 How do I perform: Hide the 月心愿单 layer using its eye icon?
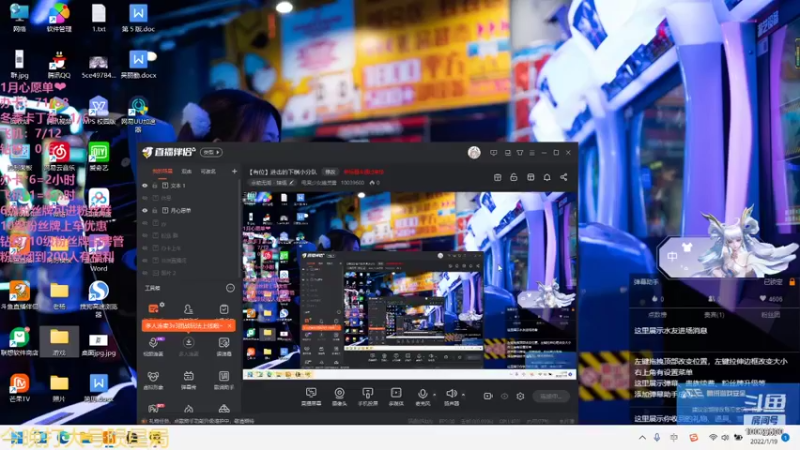[x=145, y=210]
